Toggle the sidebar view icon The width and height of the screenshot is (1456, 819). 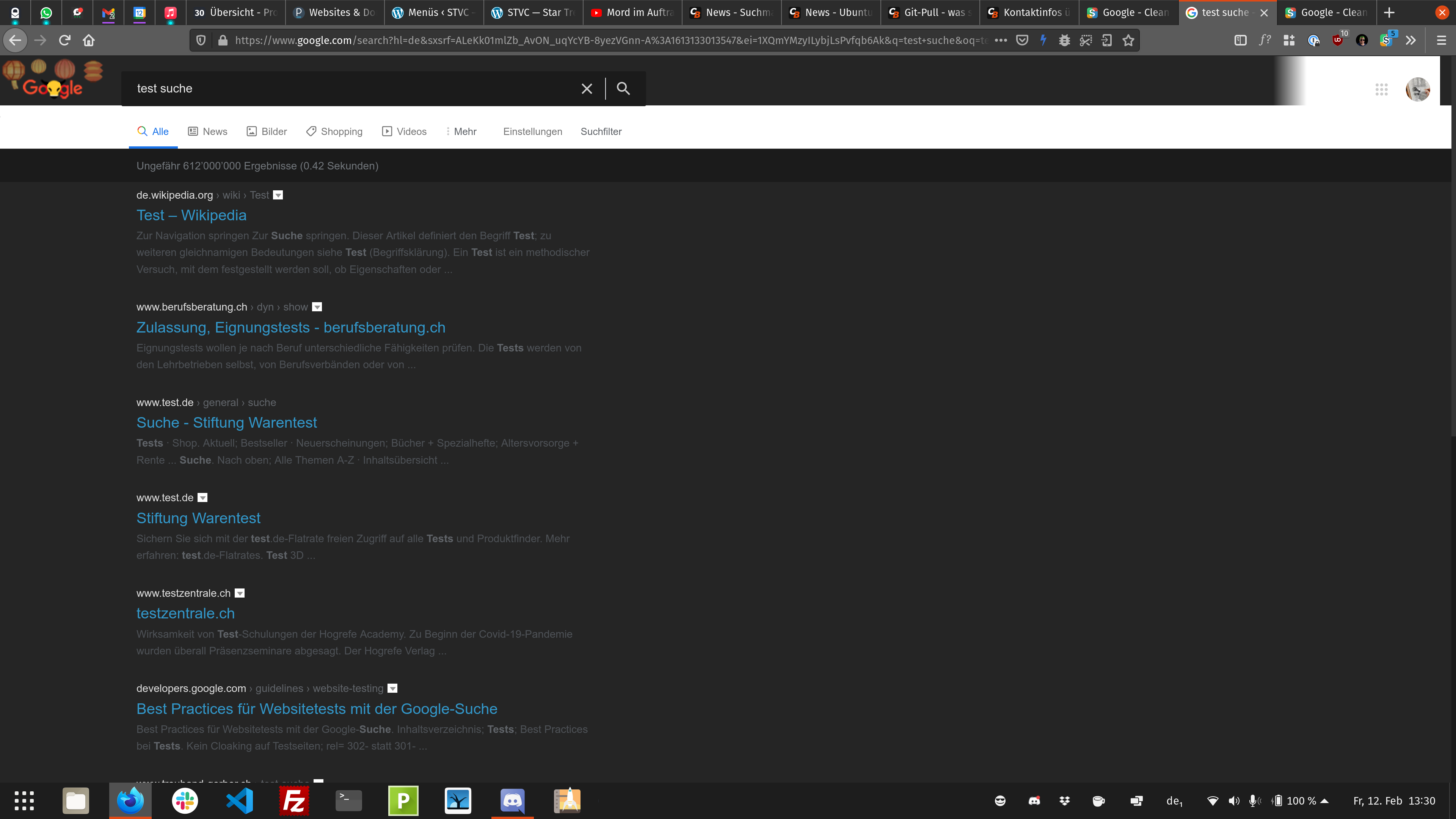(x=1240, y=40)
